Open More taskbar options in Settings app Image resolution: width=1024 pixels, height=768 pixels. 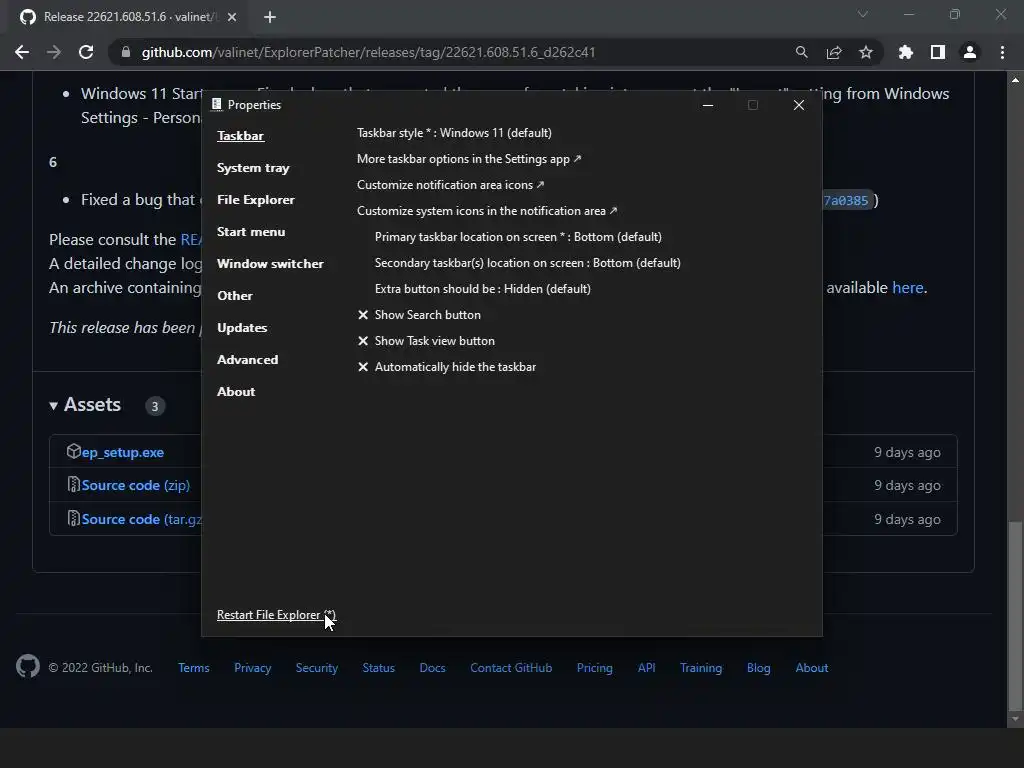tap(469, 159)
